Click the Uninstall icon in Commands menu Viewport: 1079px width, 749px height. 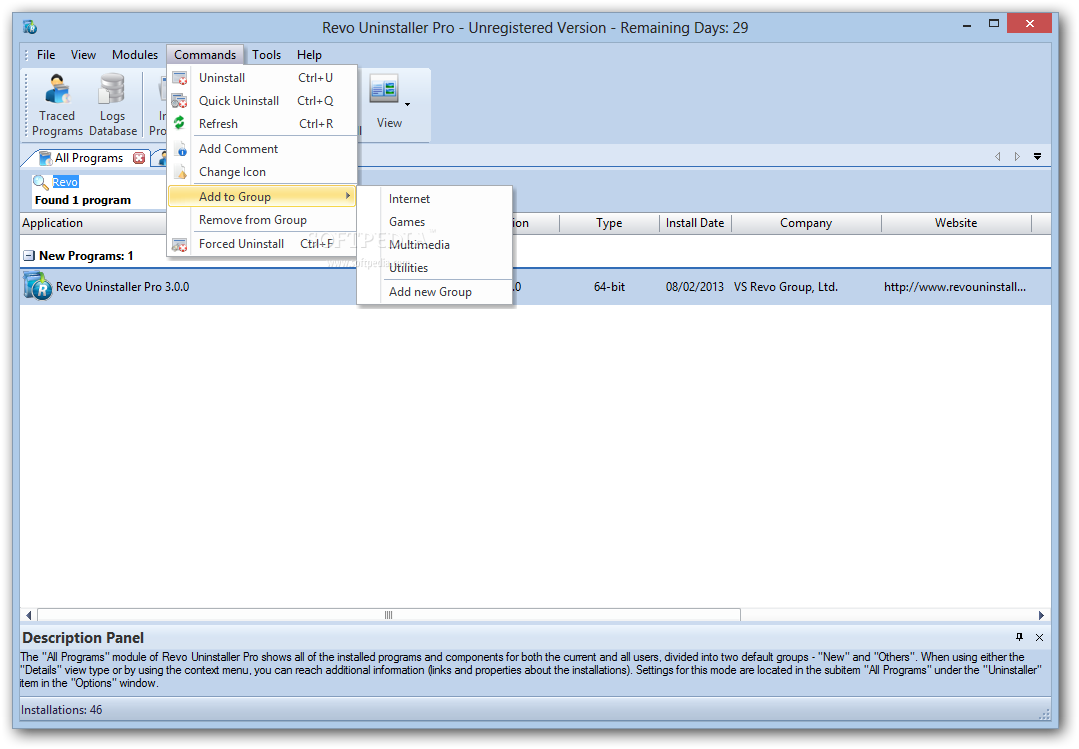(x=180, y=78)
